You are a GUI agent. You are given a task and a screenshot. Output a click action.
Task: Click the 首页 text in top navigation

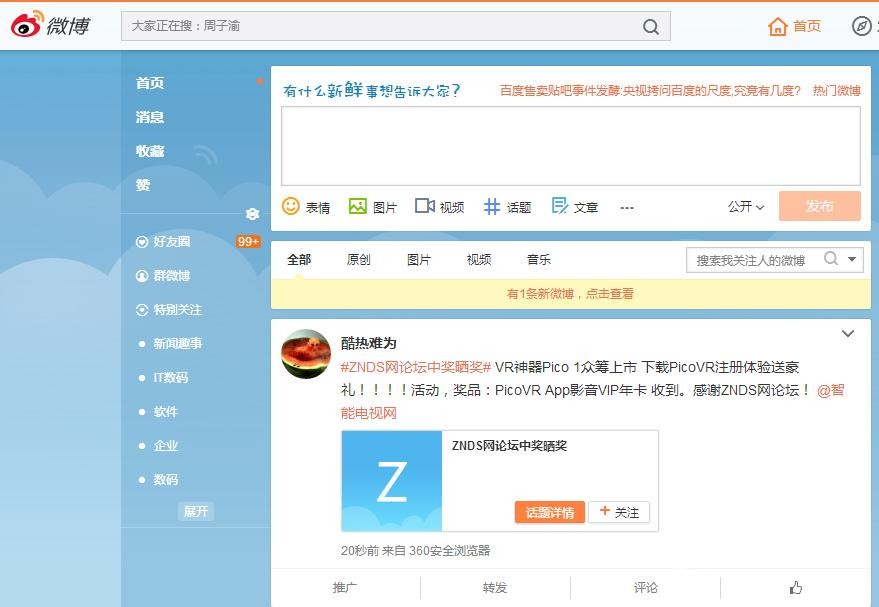tap(807, 26)
